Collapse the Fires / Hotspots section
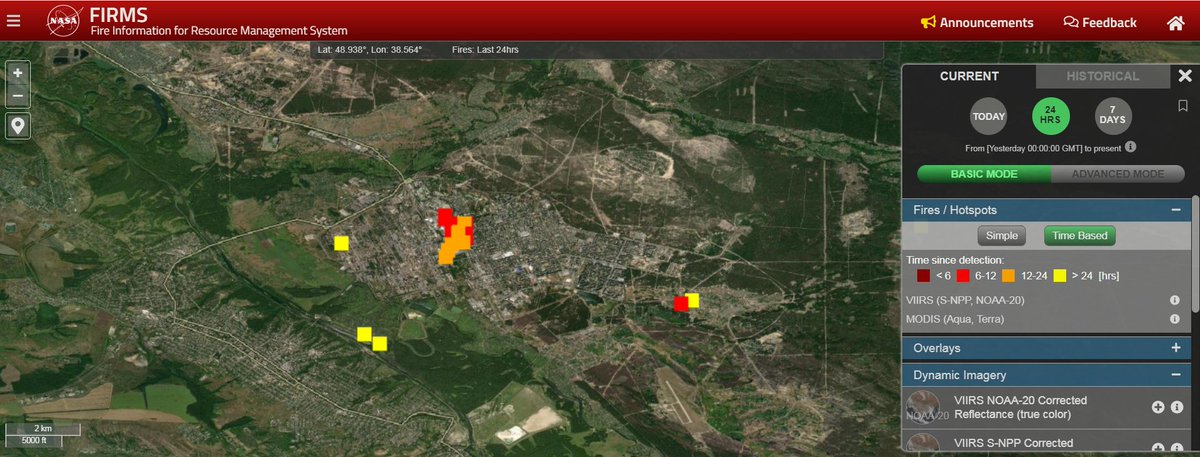The image size is (1200, 457). pyautogui.click(x=1176, y=210)
